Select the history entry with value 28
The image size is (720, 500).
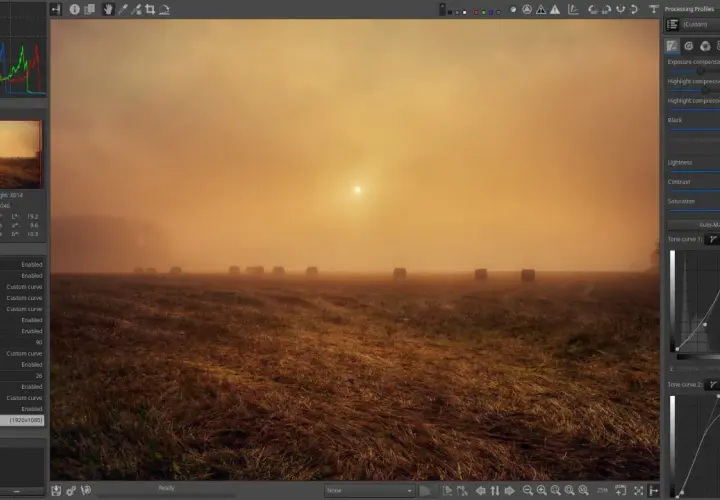[22, 376]
